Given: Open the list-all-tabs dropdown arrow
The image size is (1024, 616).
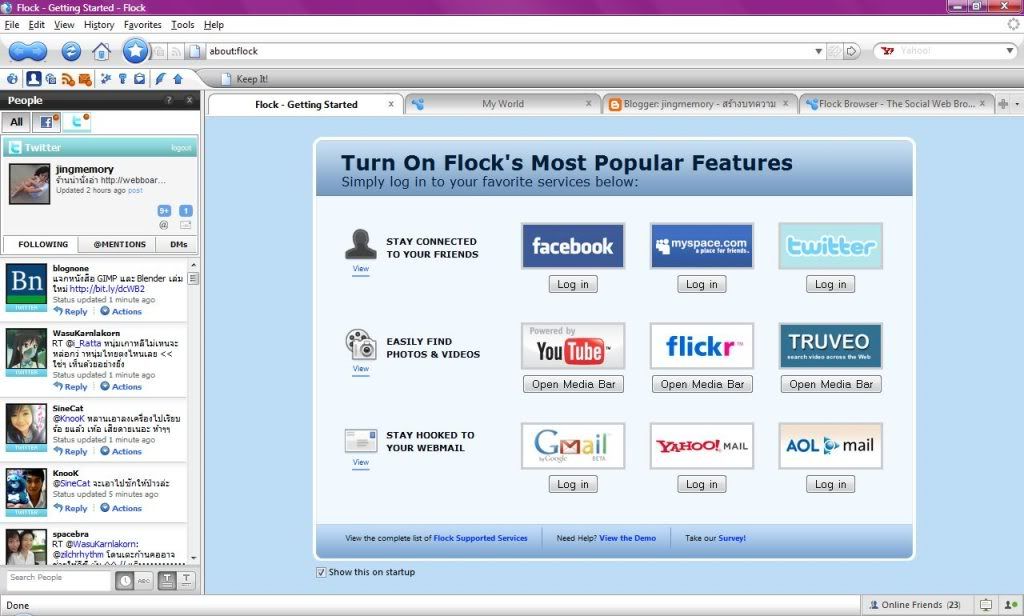Looking at the screenshot, I should (x=1017, y=105).
